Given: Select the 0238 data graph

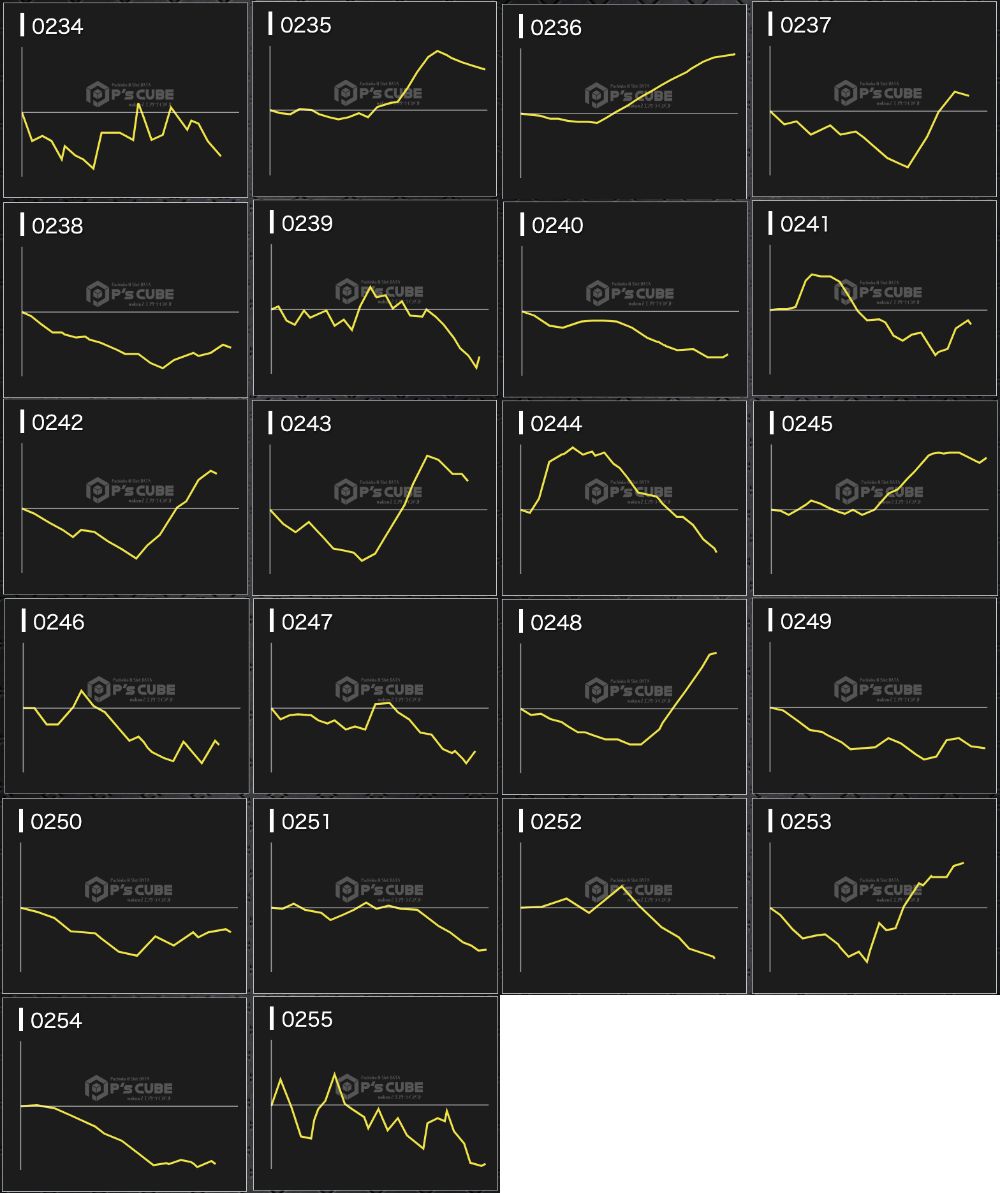Looking at the screenshot, I should tap(125, 299).
